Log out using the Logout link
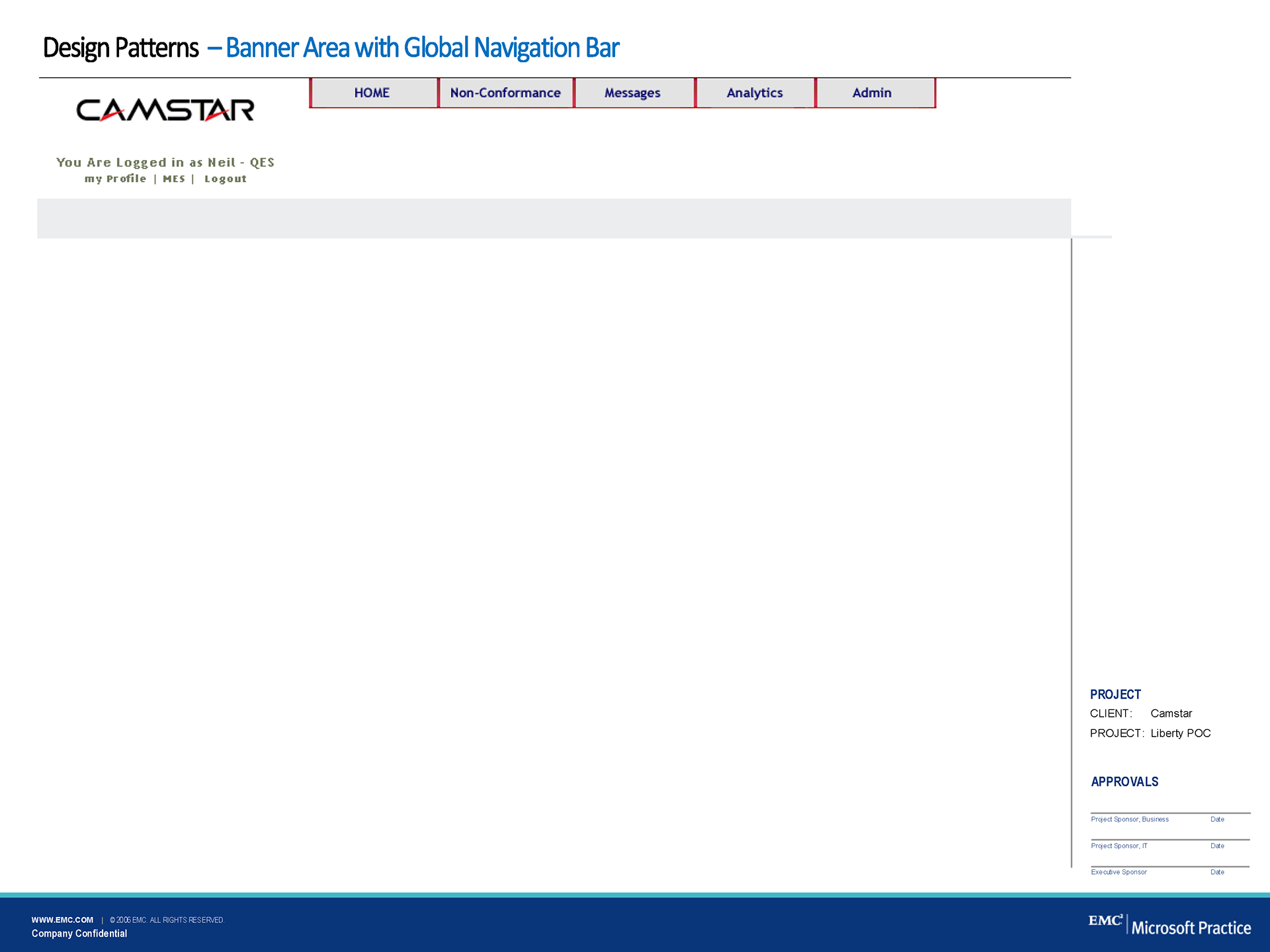 pos(226,179)
